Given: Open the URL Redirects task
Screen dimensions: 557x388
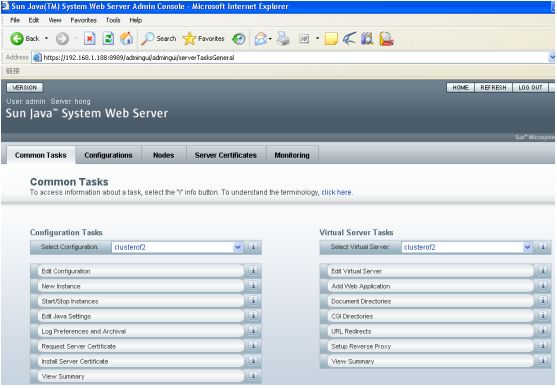Looking at the screenshot, I should coord(430,331).
